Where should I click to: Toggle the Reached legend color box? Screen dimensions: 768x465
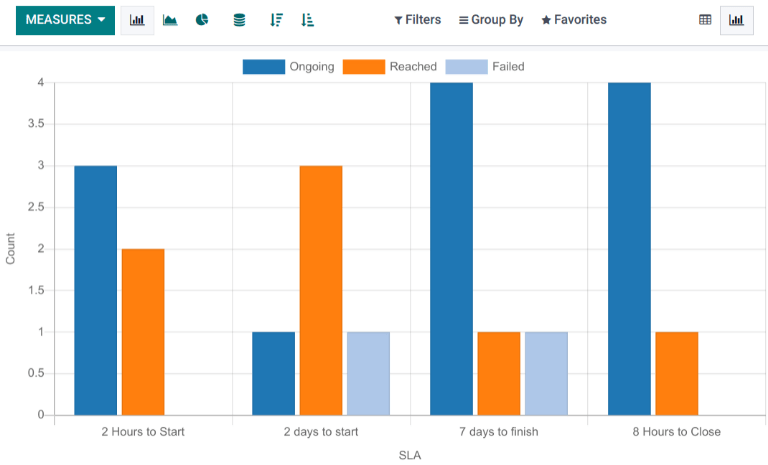point(364,67)
